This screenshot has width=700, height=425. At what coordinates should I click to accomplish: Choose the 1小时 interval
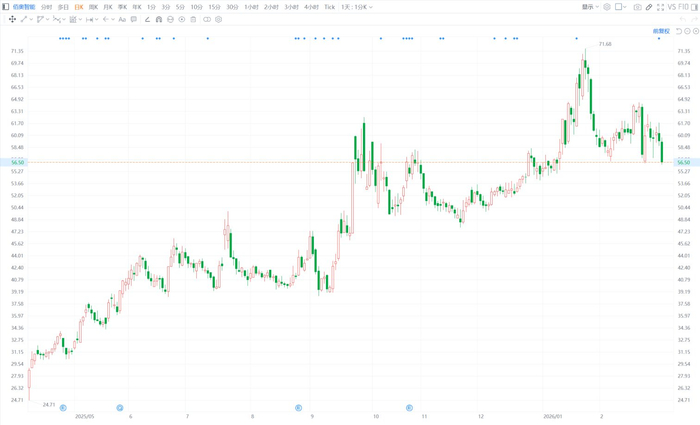click(x=251, y=7)
